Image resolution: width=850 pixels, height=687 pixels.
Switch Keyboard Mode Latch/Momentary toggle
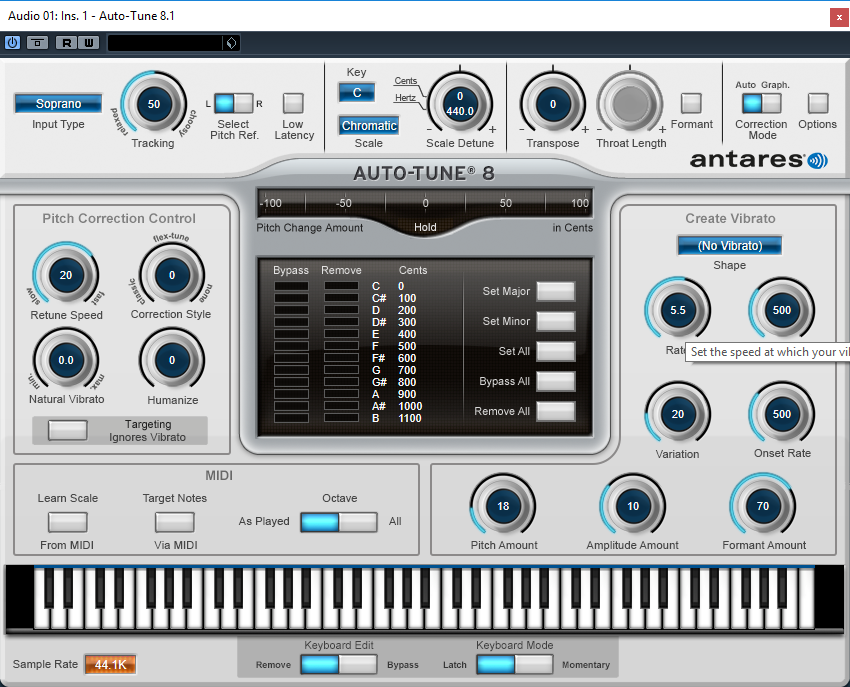(x=515, y=664)
